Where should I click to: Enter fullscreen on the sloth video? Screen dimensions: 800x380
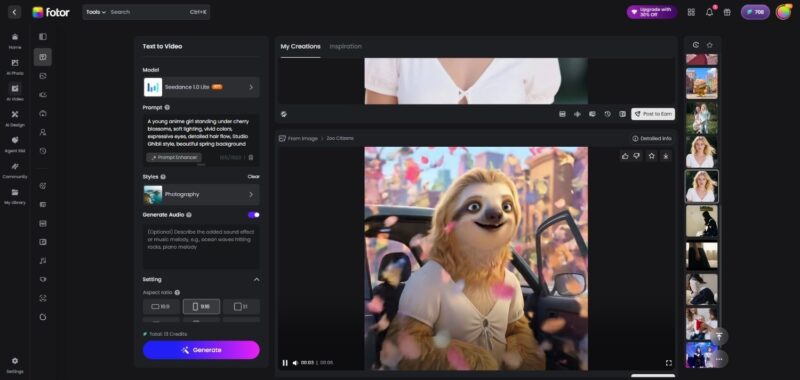pos(668,363)
